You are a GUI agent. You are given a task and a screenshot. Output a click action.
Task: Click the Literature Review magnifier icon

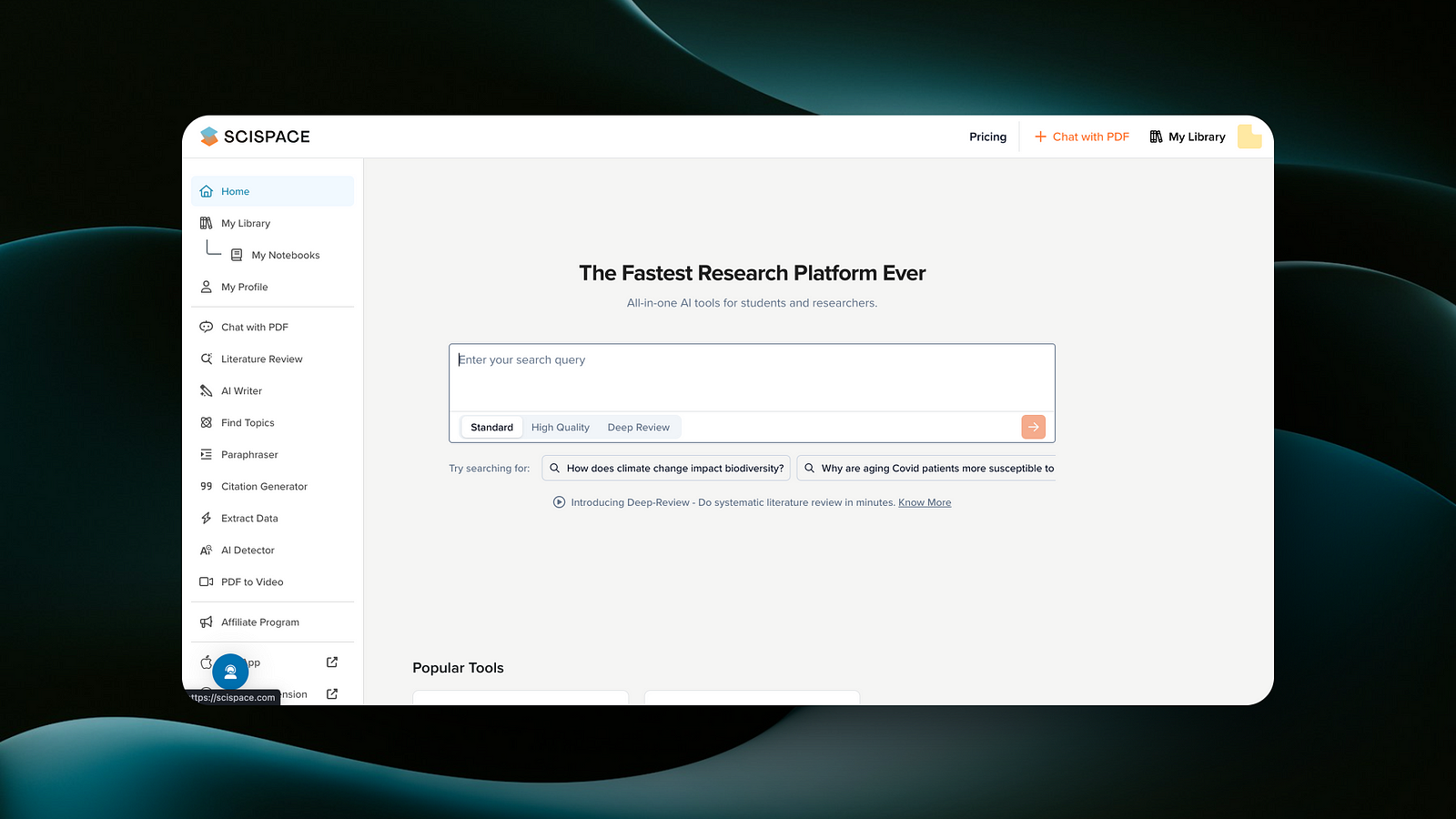(x=207, y=359)
